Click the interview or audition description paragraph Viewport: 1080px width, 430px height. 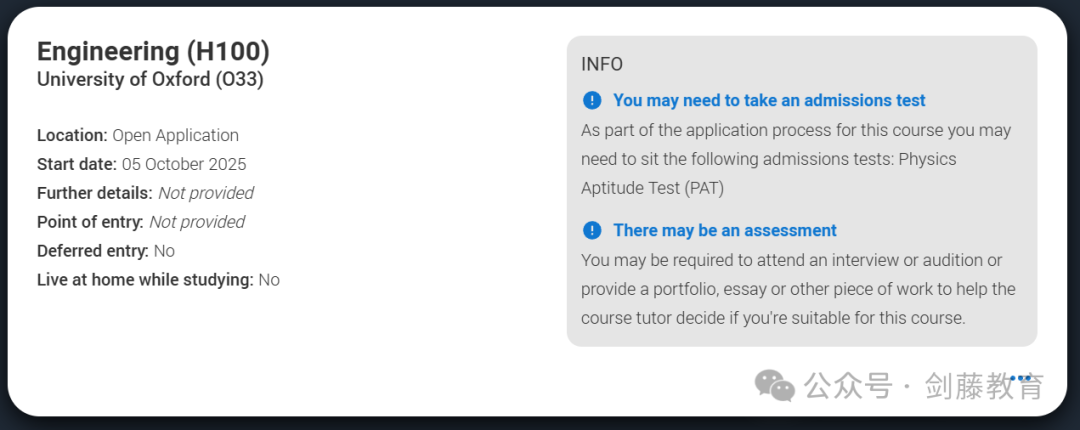pos(798,289)
